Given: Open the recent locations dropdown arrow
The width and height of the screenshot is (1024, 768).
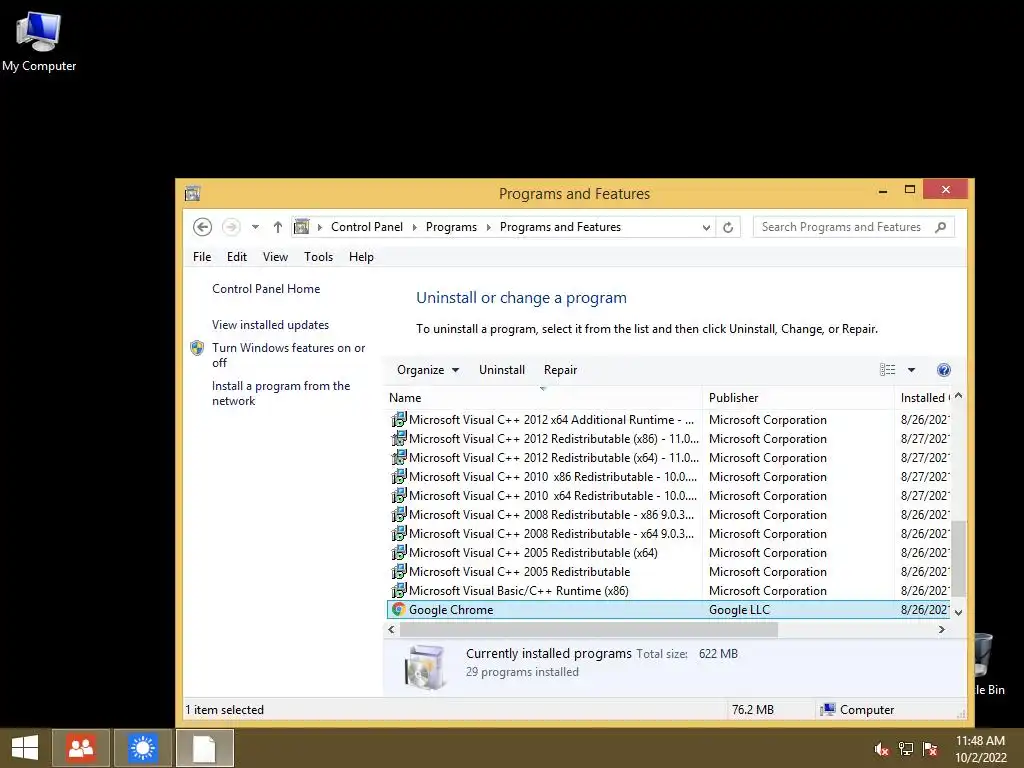Looking at the screenshot, I should point(255,227).
